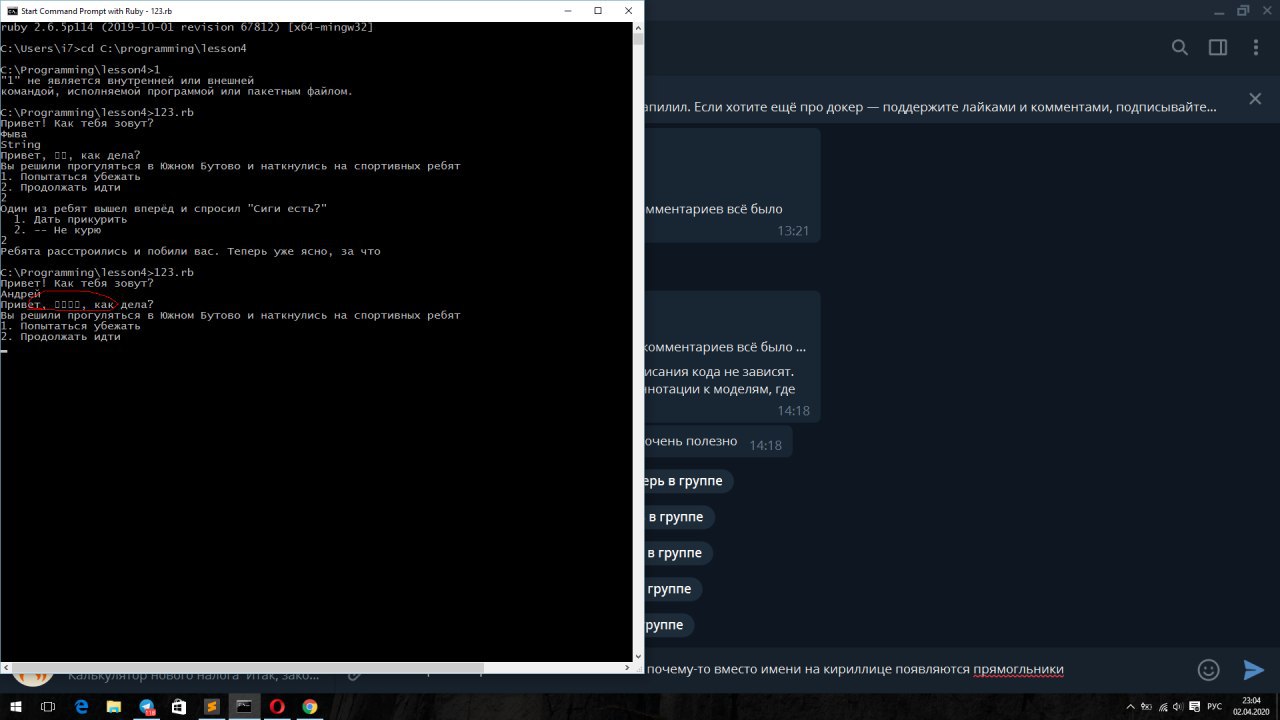Click the 'ruby 2.6.5p114' version line
The image size is (1280, 720).
pos(187,27)
